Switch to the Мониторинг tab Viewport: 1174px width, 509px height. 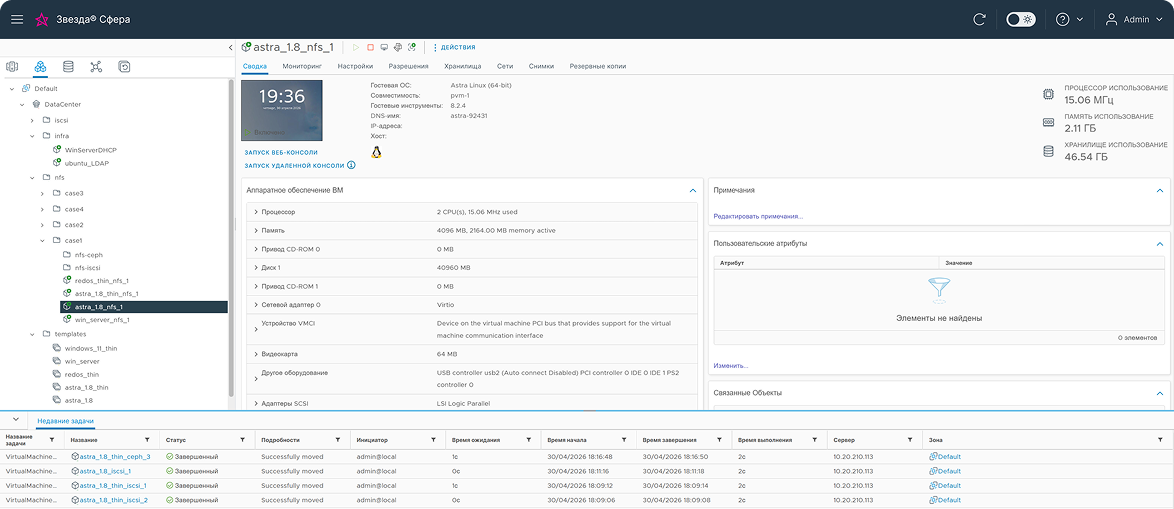[302, 67]
